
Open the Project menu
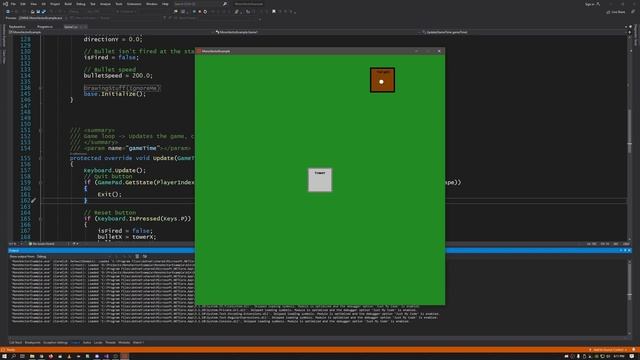click(x=55, y=4)
